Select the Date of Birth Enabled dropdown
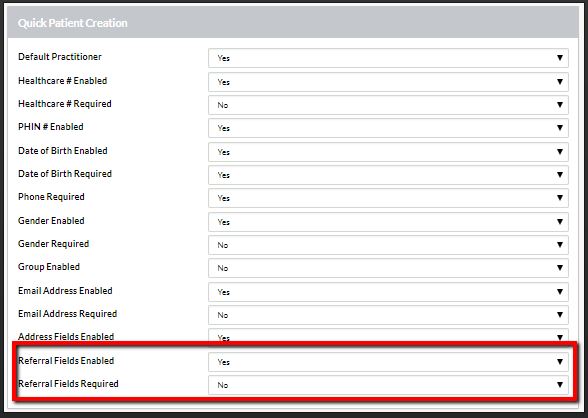The width and height of the screenshot is (588, 418). point(388,152)
